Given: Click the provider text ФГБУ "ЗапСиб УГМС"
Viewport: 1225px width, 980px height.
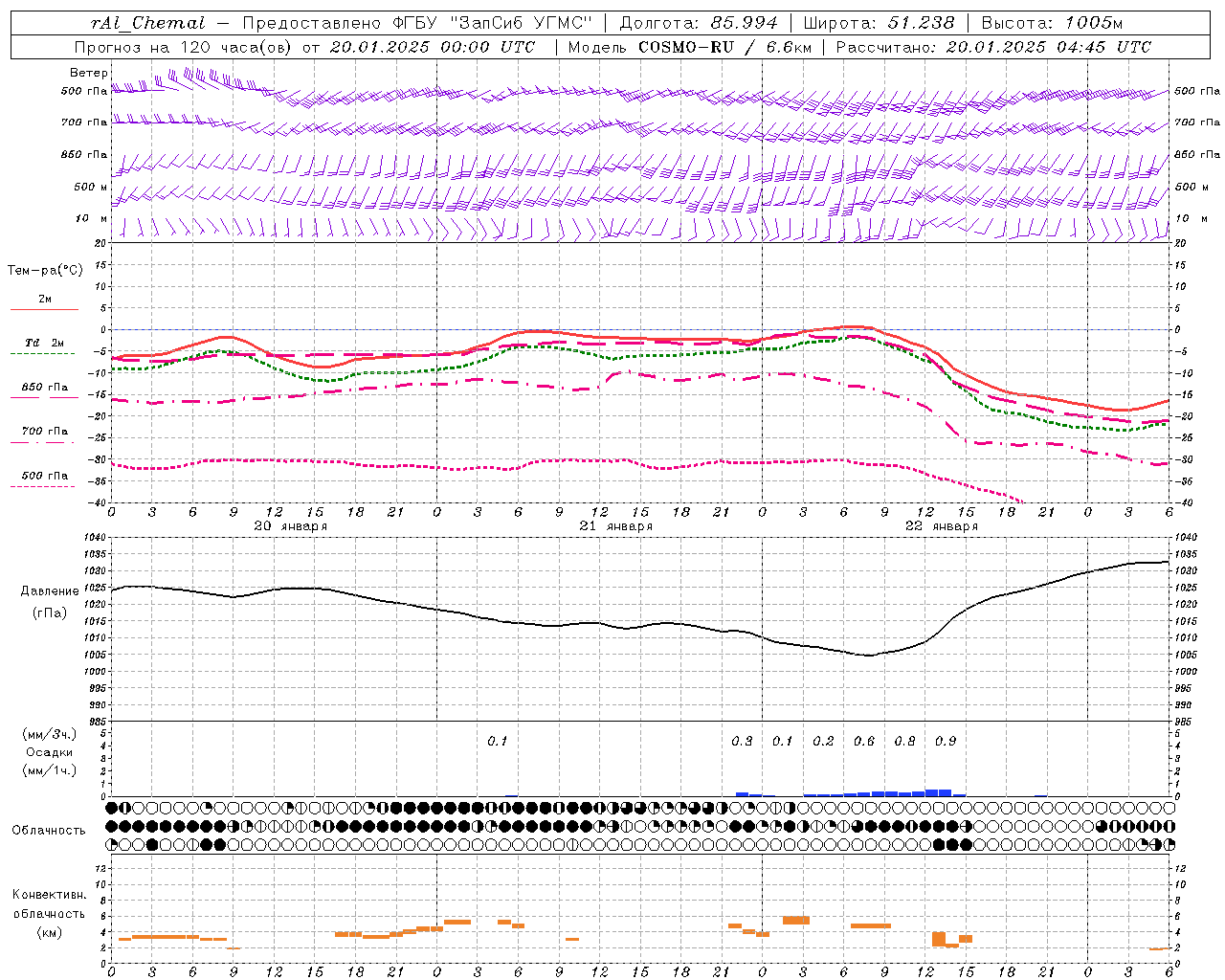Looking at the screenshot, I should click(493, 23).
